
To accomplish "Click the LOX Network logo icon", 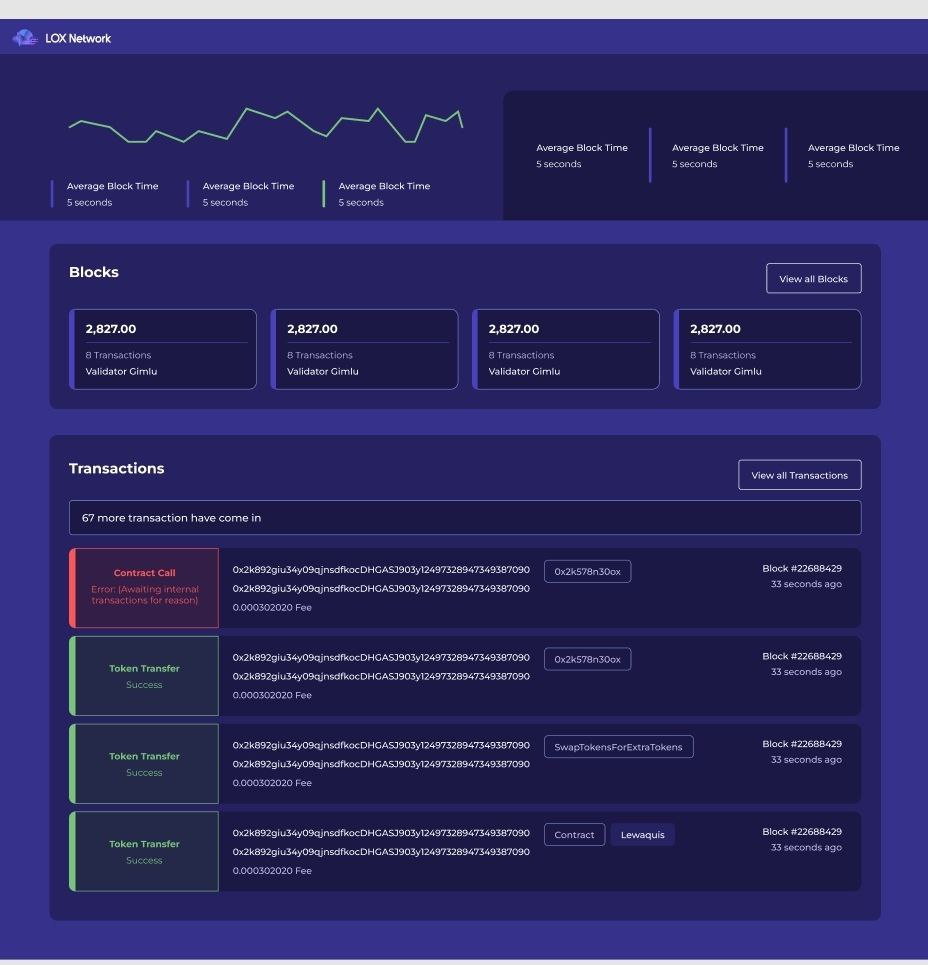I will pyautogui.click(x=24, y=38).
